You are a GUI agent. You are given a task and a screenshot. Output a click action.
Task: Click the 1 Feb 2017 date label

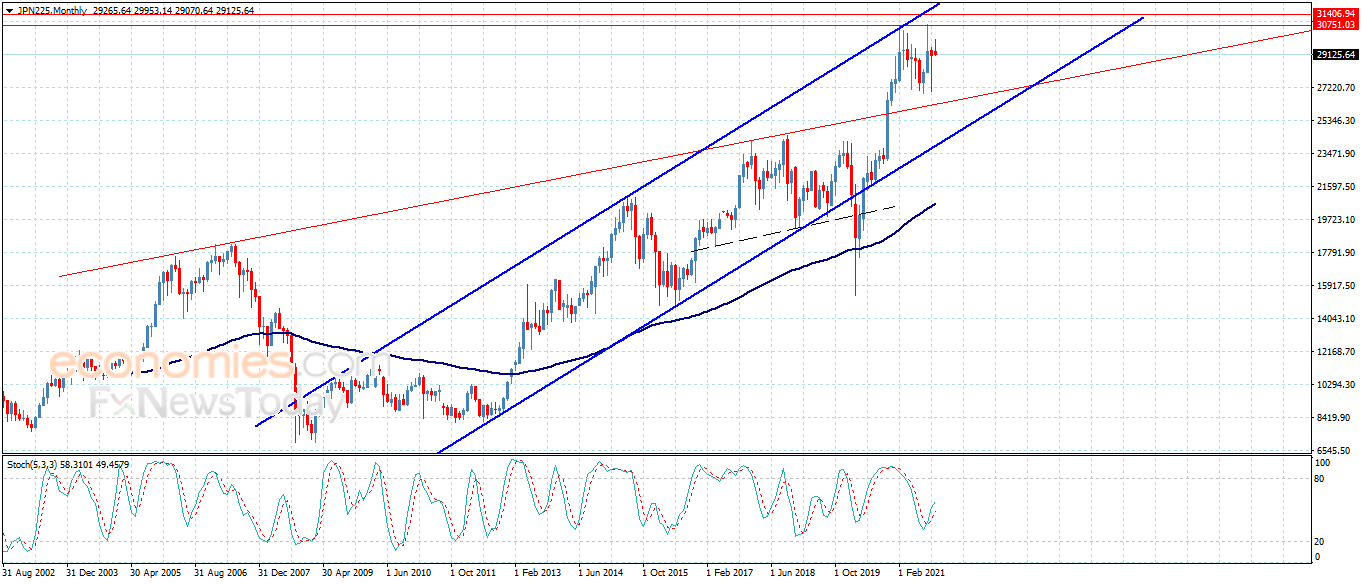tap(729, 573)
